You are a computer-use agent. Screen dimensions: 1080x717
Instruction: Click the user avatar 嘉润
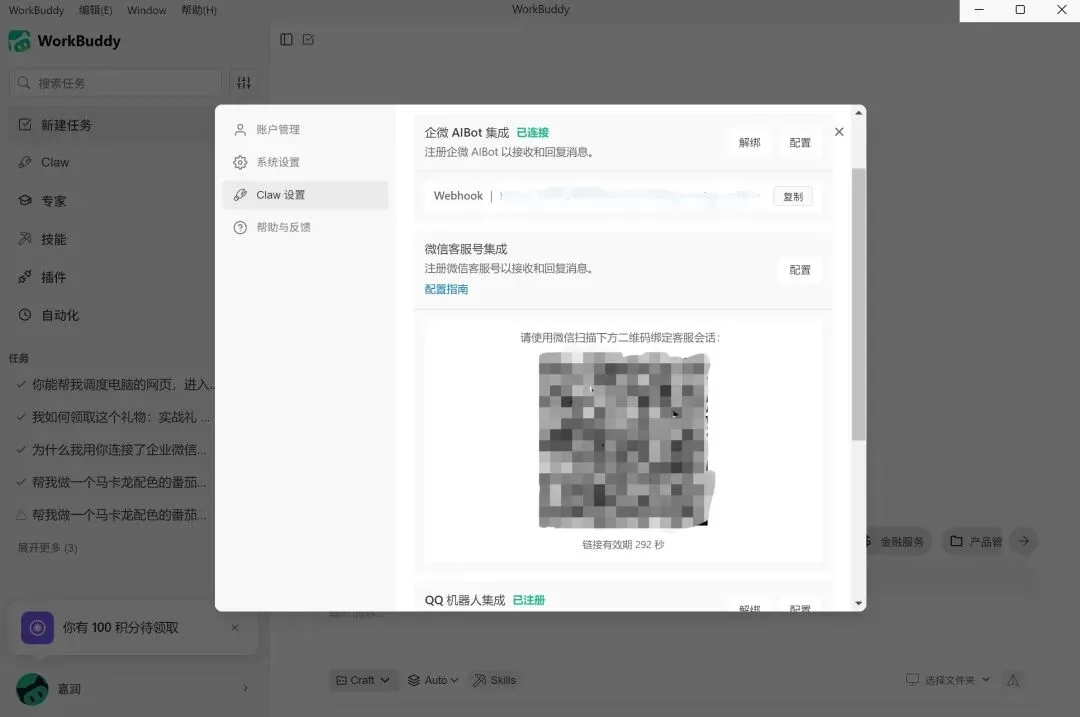32,689
